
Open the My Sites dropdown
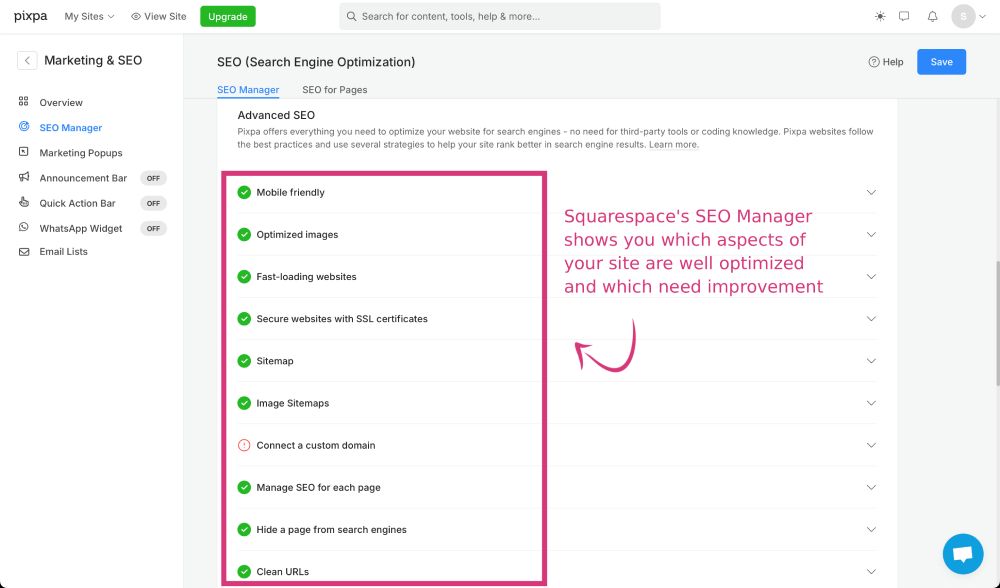pyautogui.click(x=89, y=17)
